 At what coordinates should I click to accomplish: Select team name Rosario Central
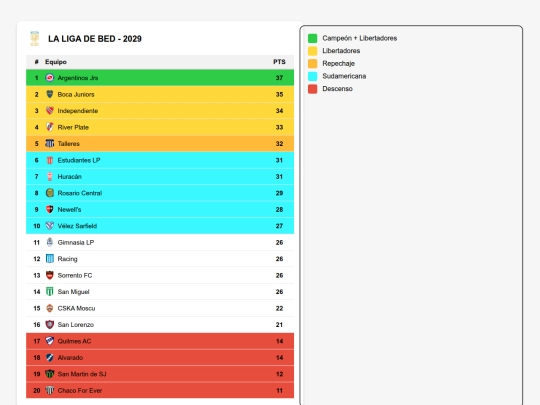coord(80,193)
